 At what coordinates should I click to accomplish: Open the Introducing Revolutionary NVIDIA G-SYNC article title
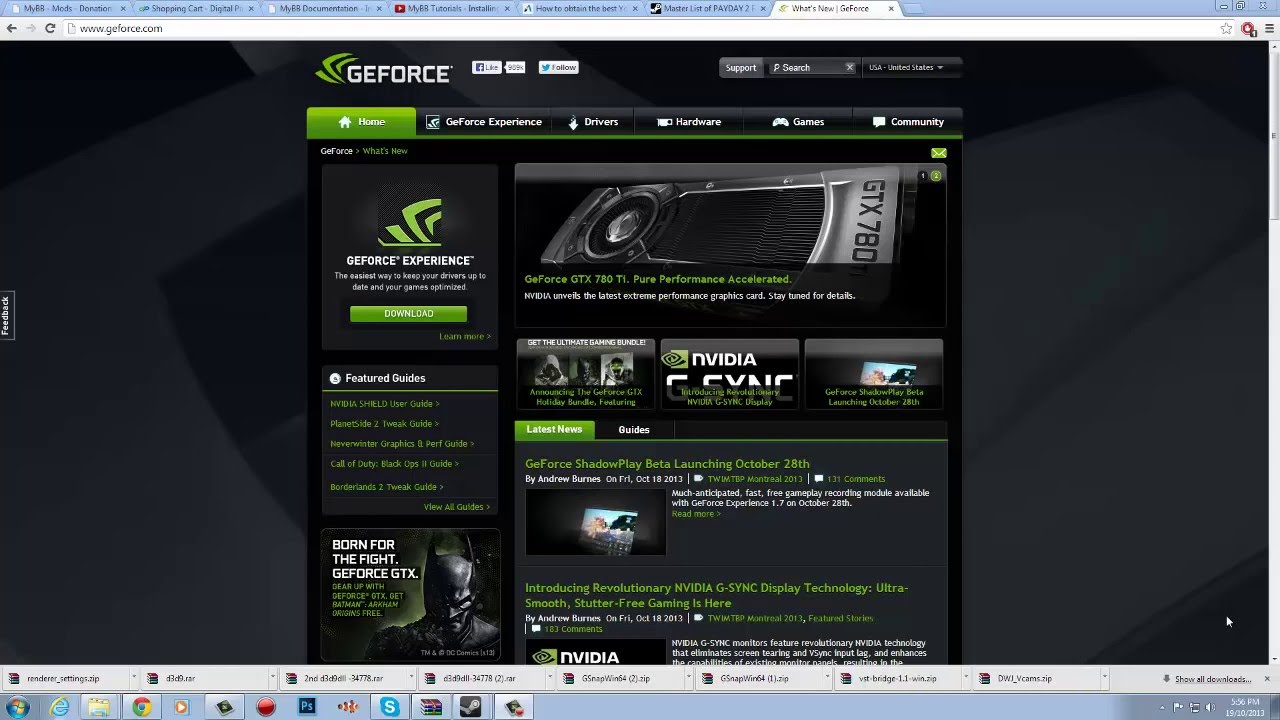pos(717,595)
